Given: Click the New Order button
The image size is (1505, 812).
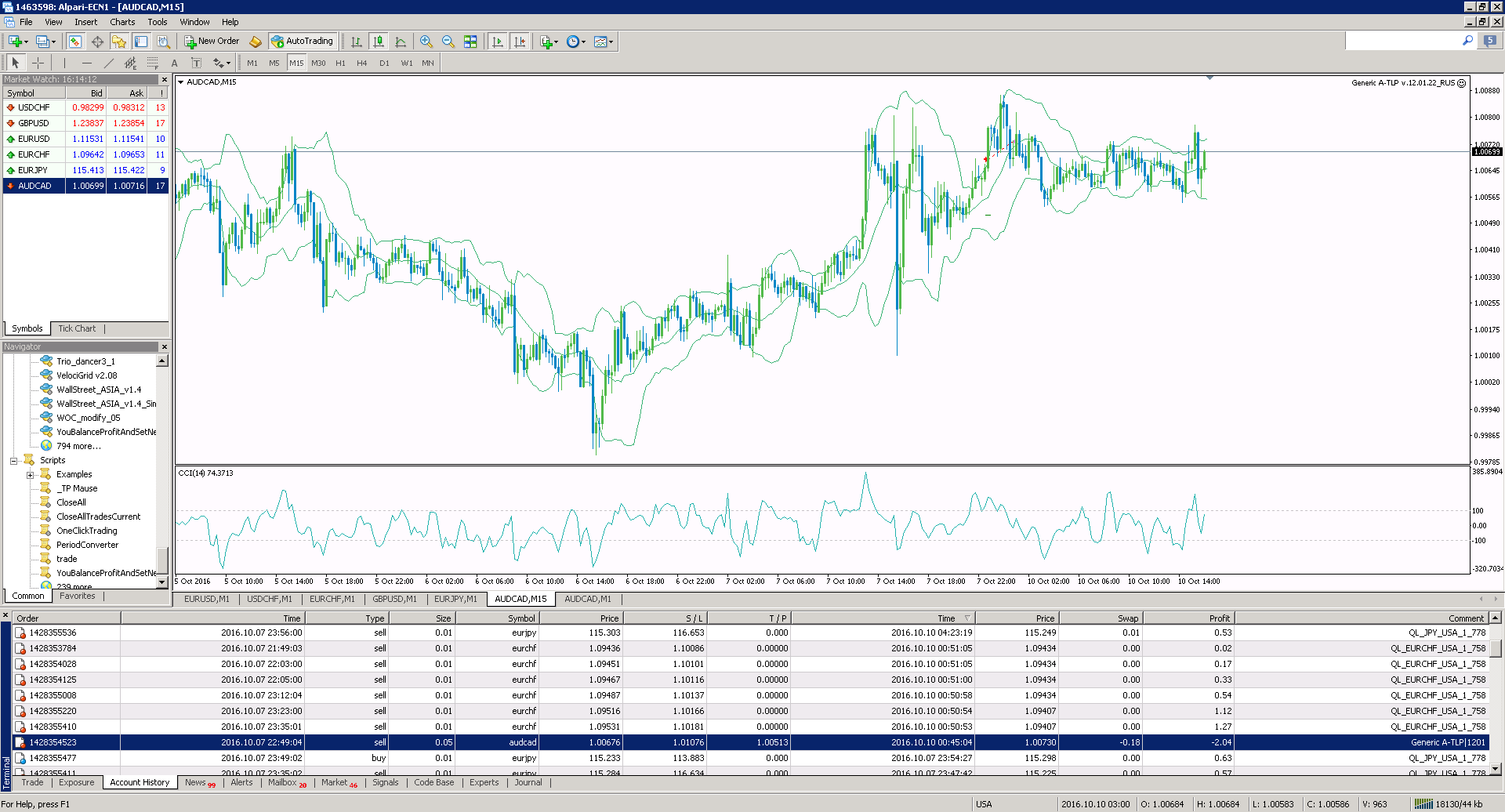Looking at the screenshot, I should coord(212,42).
